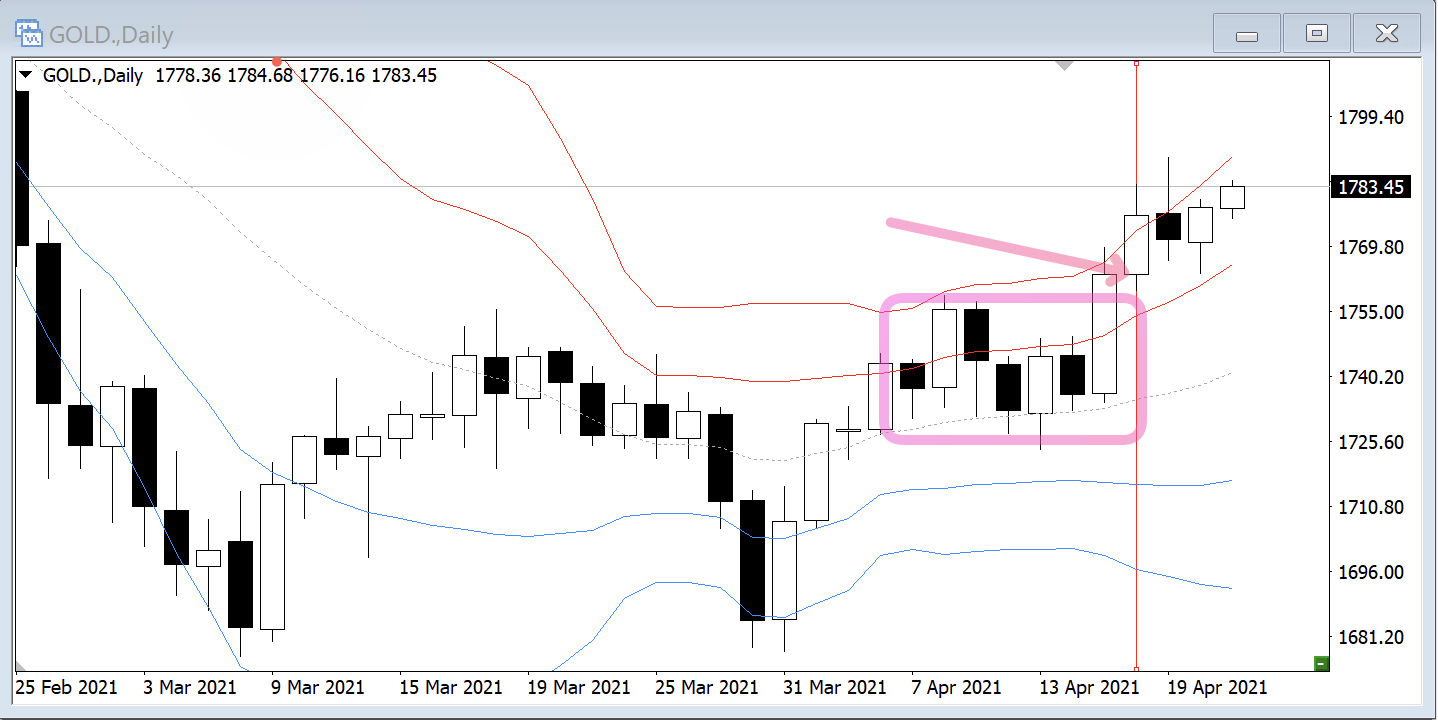Click the green minus icon at chart corner
The width and height of the screenshot is (1438, 720).
(x=1321, y=663)
